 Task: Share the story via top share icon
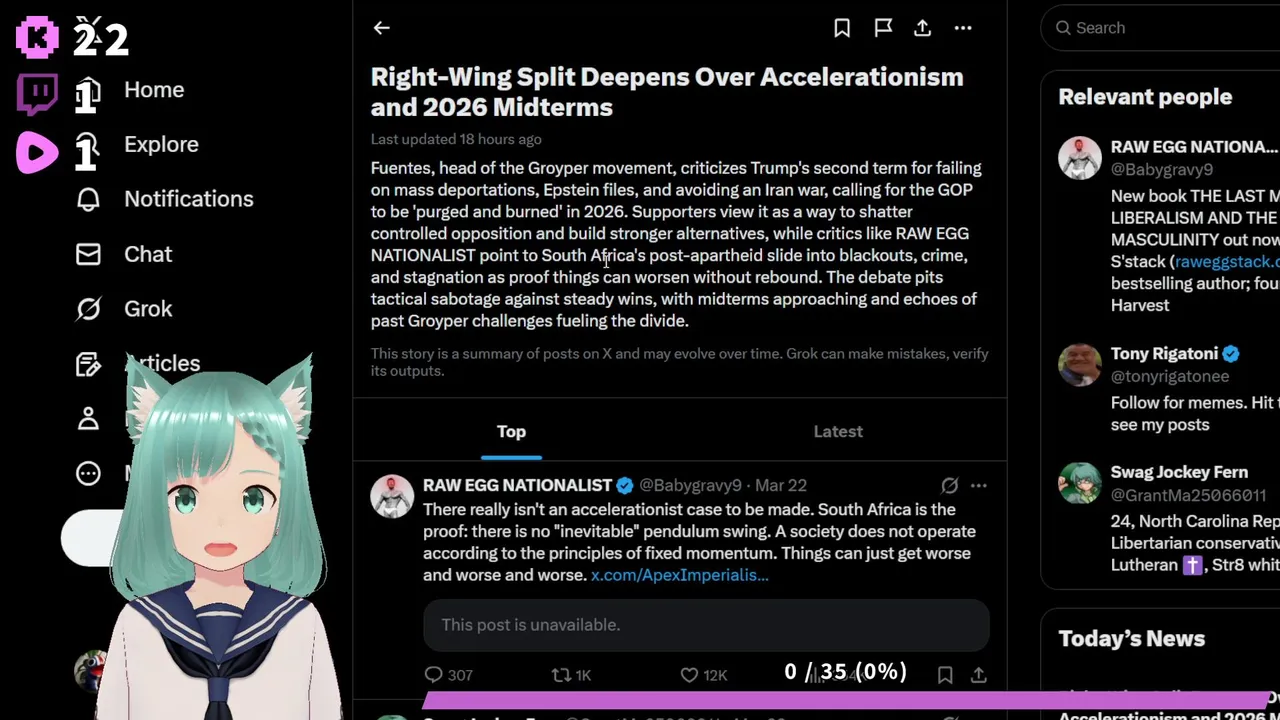click(923, 28)
